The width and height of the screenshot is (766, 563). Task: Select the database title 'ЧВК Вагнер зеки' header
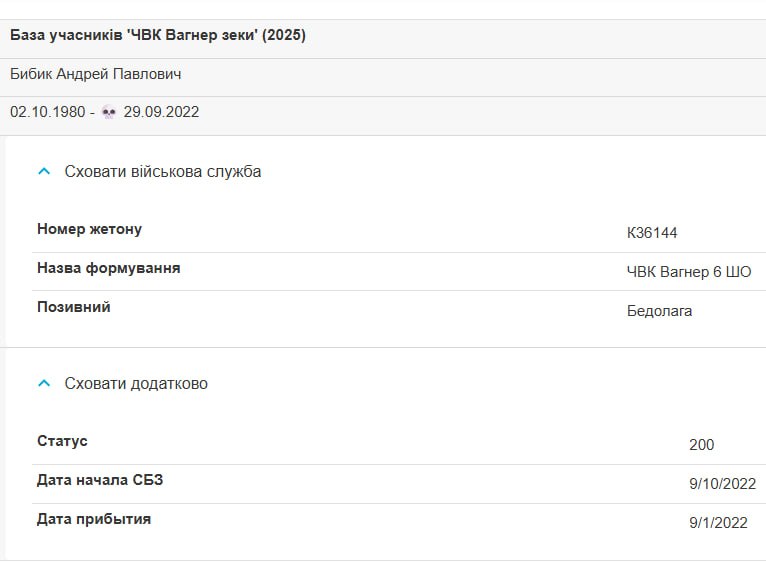[158, 35]
